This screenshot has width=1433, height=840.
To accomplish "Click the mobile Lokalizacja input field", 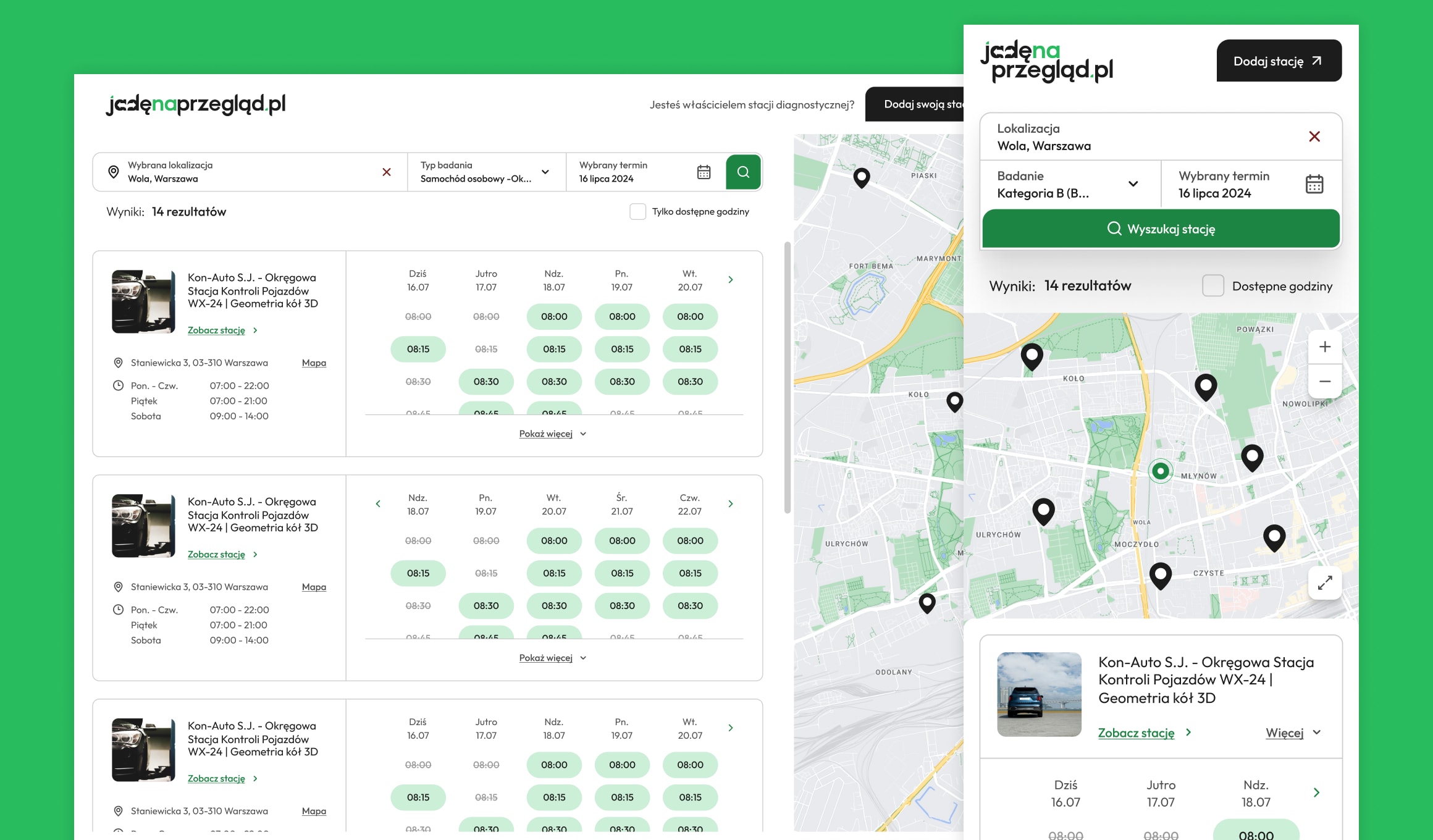I will (x=1161, y=137).
